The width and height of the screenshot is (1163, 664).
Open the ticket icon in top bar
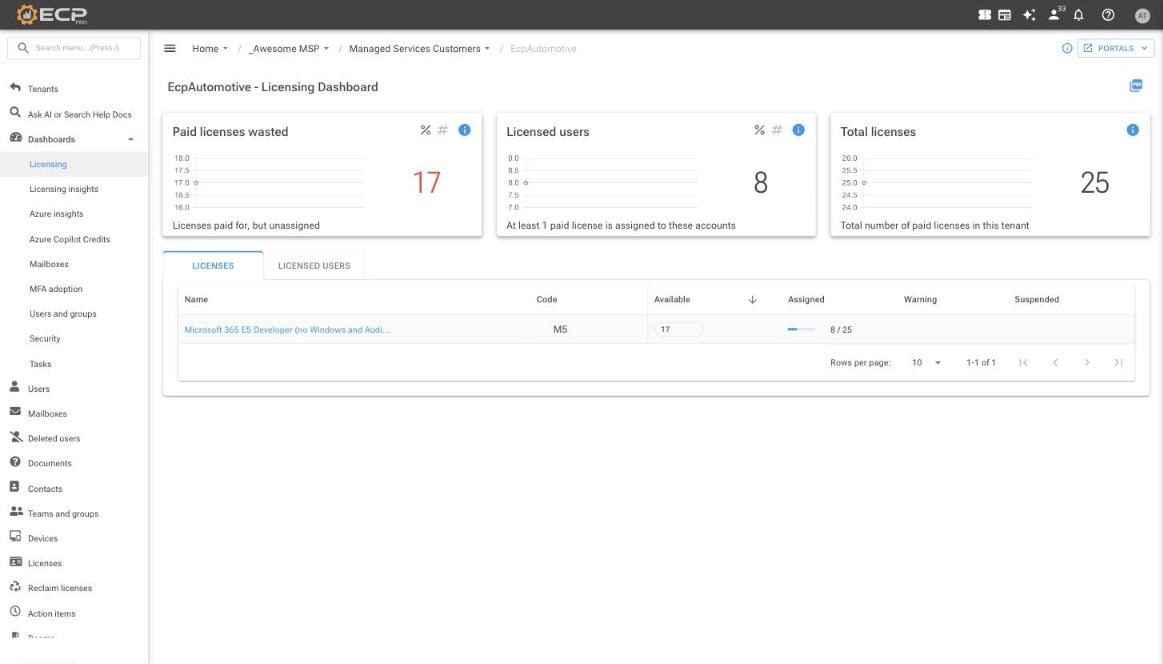[x=984, y=15]
